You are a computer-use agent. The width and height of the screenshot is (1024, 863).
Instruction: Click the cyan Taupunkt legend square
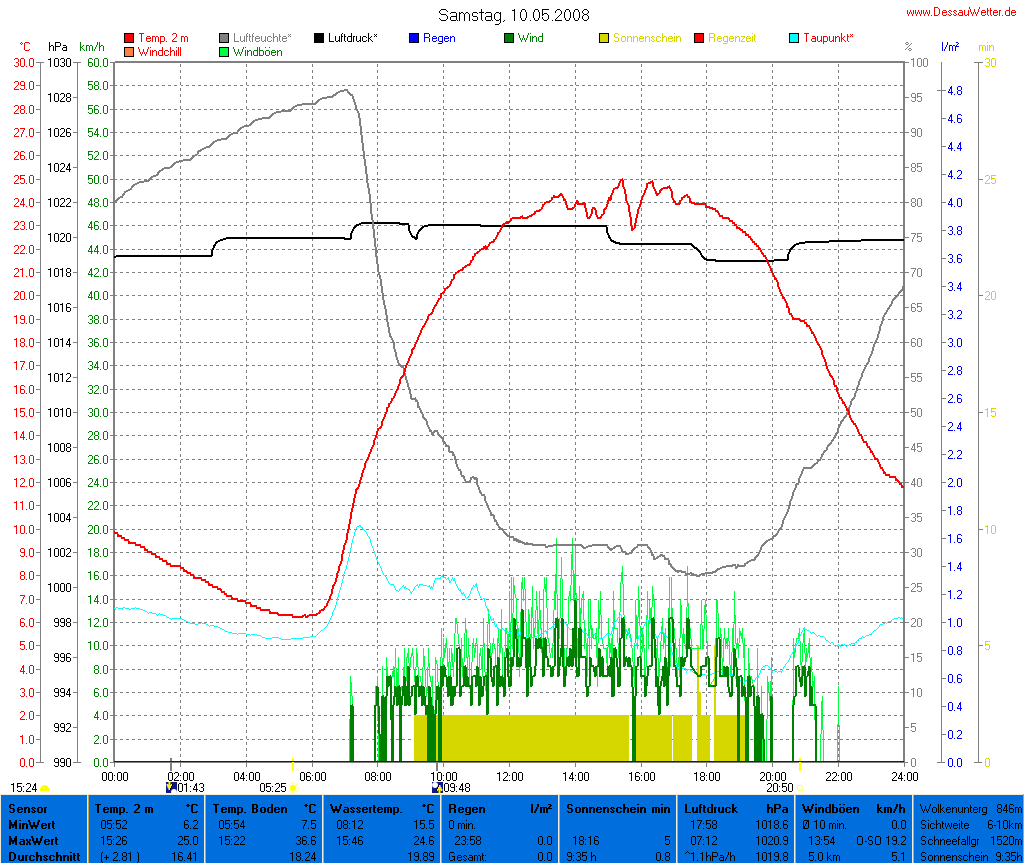point(795,38)
